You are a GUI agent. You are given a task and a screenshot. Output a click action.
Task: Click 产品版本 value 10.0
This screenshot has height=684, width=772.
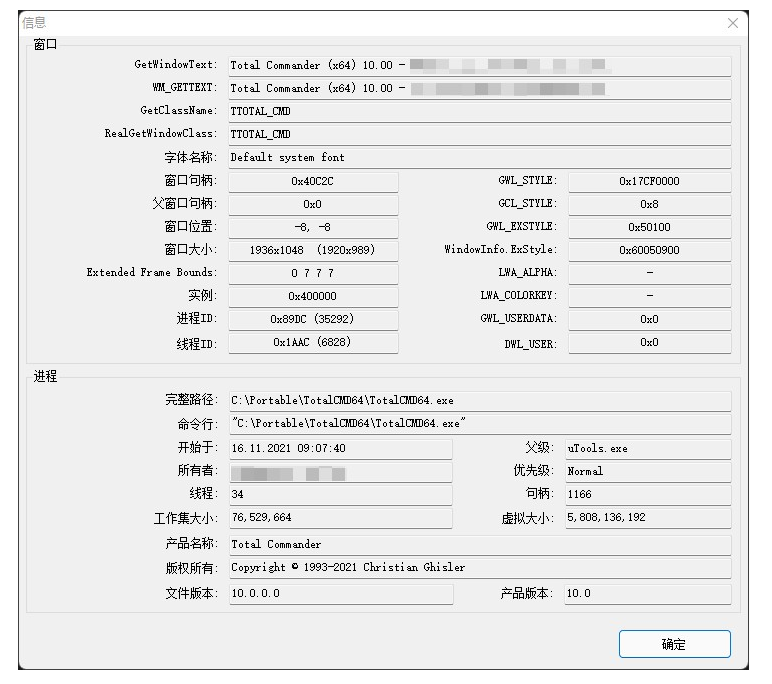648,593
